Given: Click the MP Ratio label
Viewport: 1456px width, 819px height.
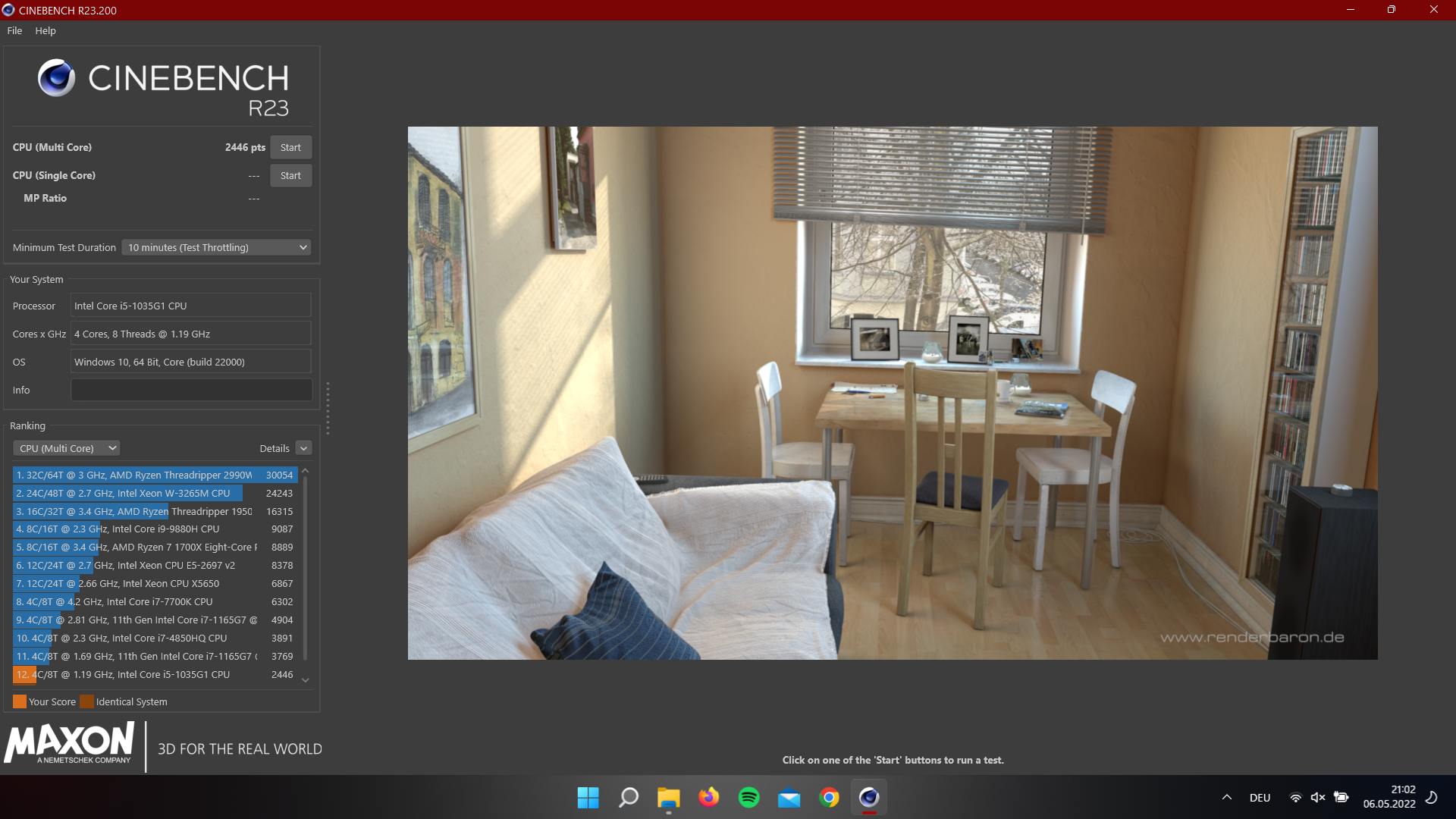Looking at the screenshot, I should 45,198.
